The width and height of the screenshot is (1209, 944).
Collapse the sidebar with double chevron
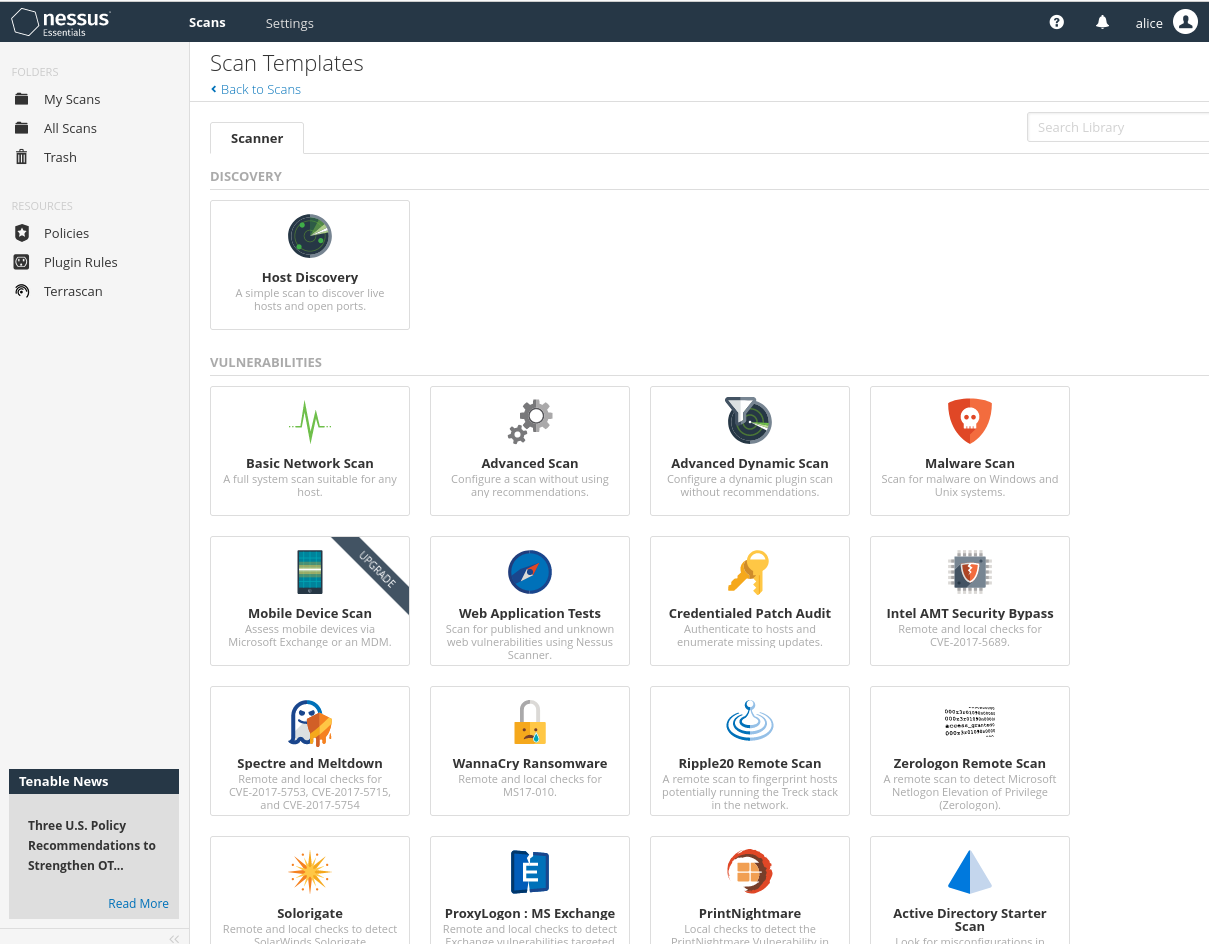click(x=174, y=938)
